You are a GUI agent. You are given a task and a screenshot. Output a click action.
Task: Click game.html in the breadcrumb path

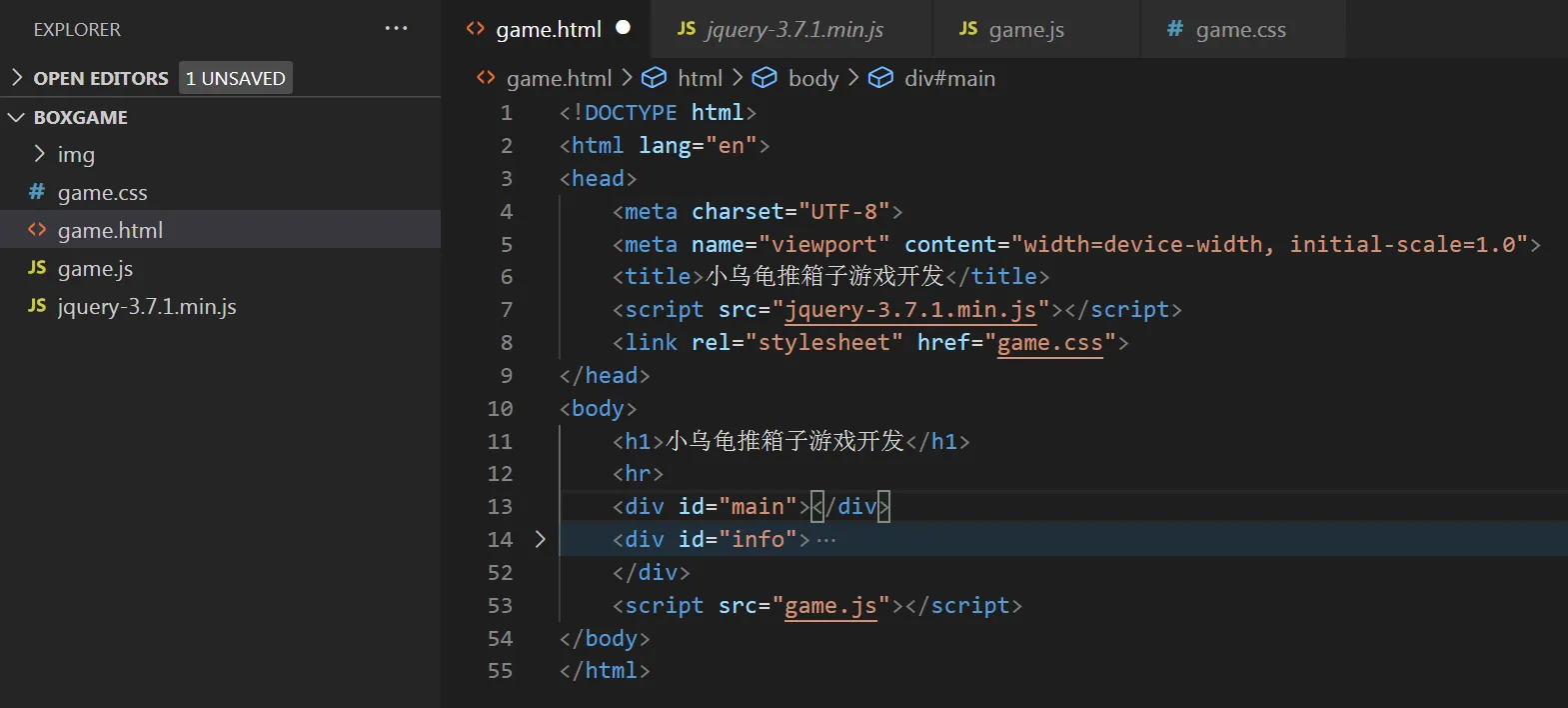point(559,78)
